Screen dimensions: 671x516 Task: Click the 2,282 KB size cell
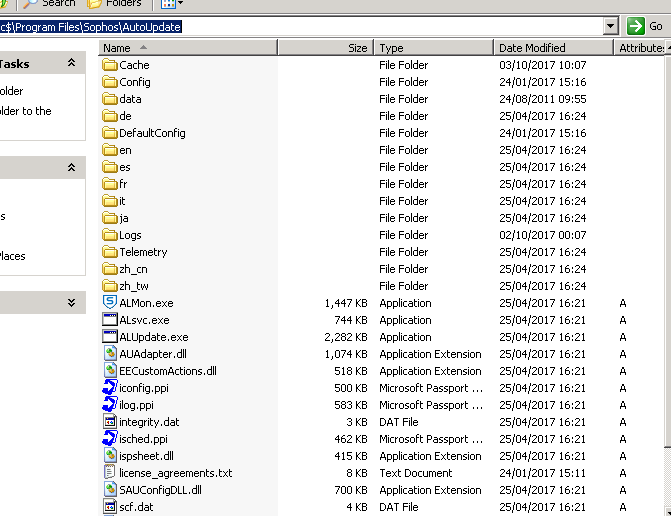point(346,337)
